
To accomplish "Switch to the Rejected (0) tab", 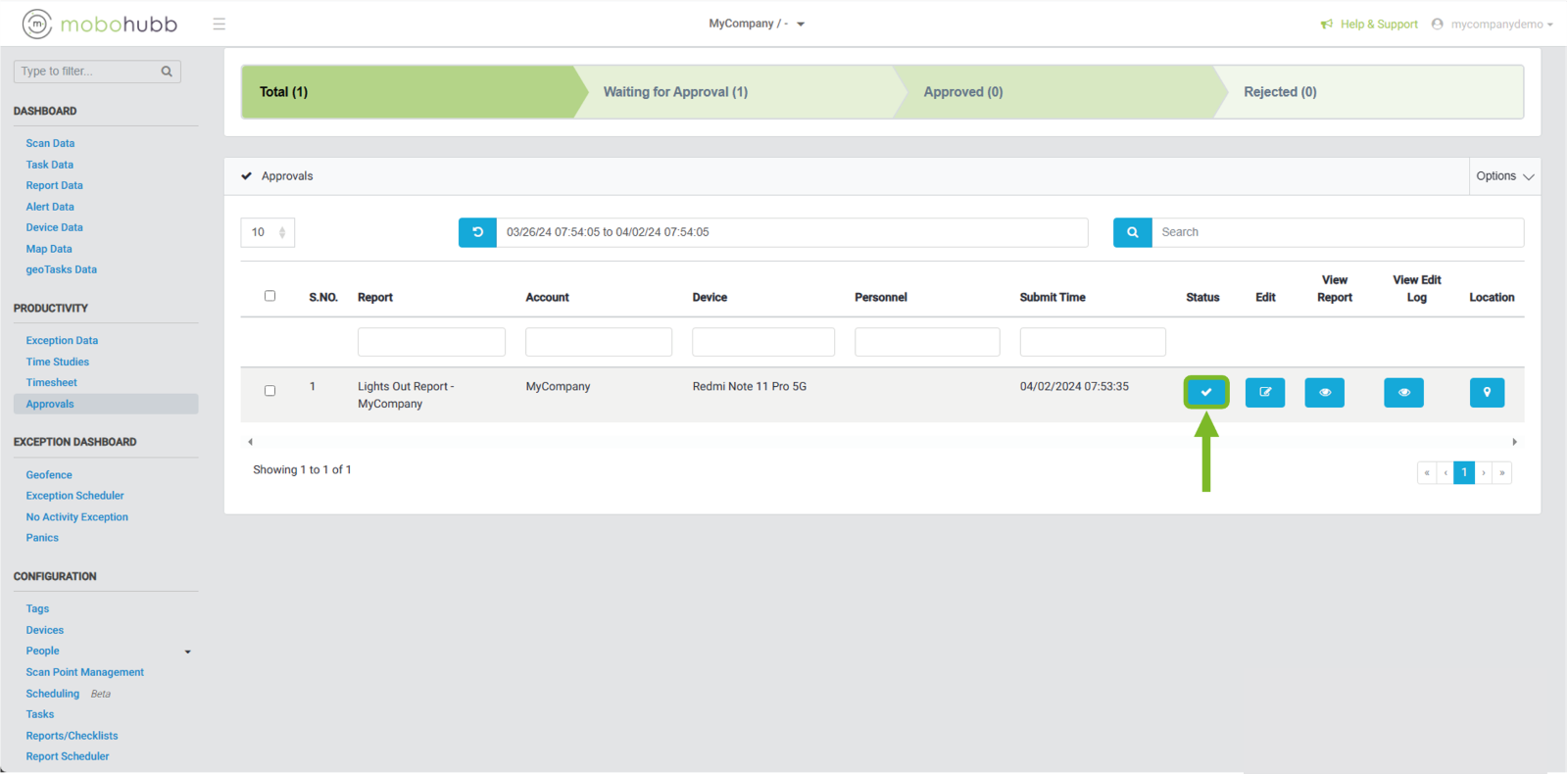I will point(1280,92).
